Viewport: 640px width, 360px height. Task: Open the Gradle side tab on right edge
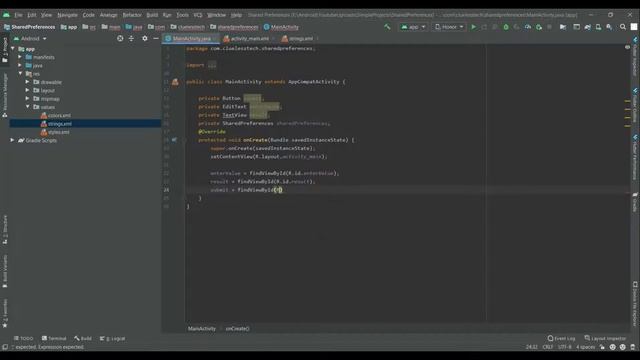[x=635, y=202]
